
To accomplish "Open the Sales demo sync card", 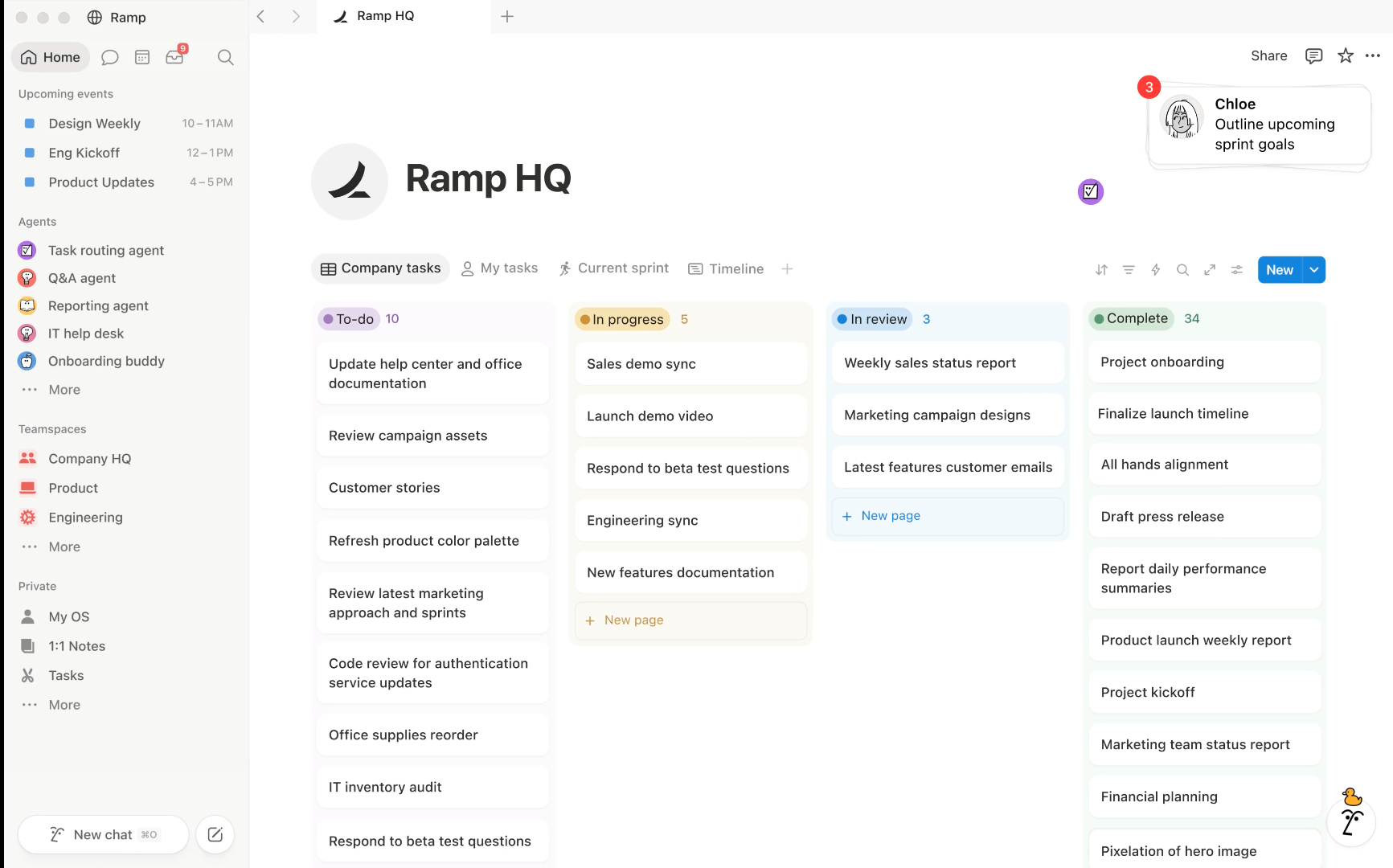I will pos(690,364).
